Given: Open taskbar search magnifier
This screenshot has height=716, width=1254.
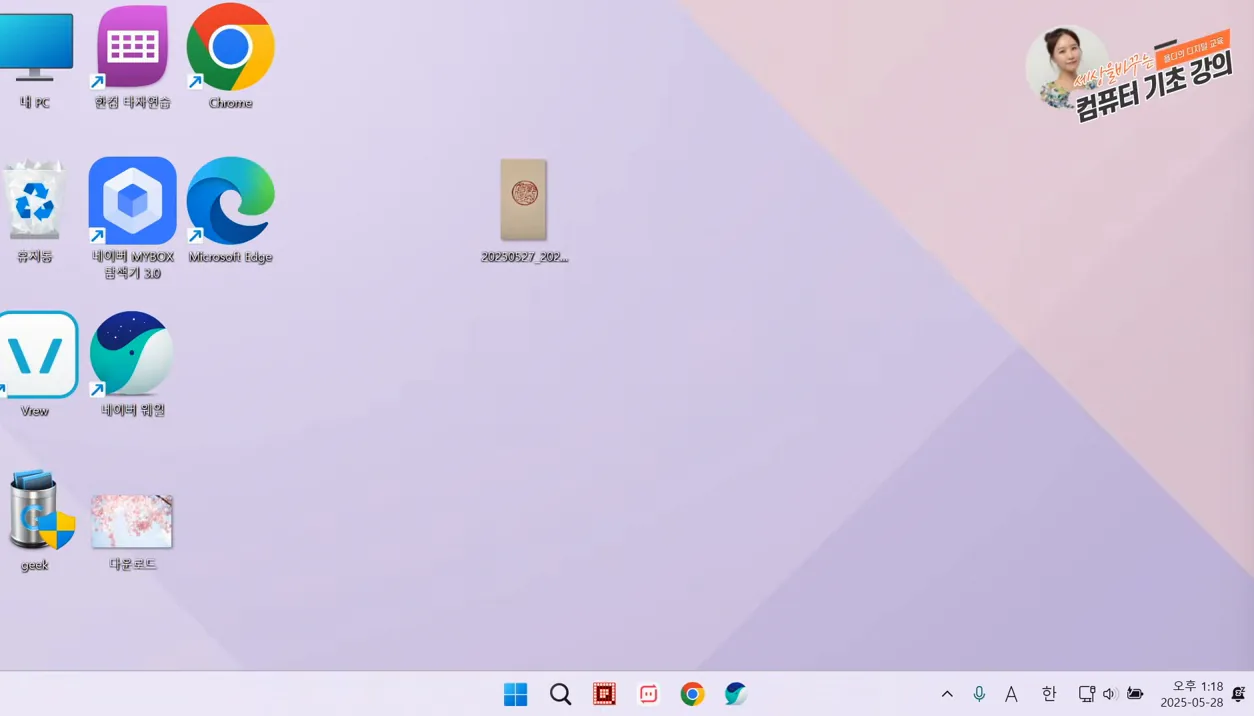Looking at the screenshot, I should 560,694.
